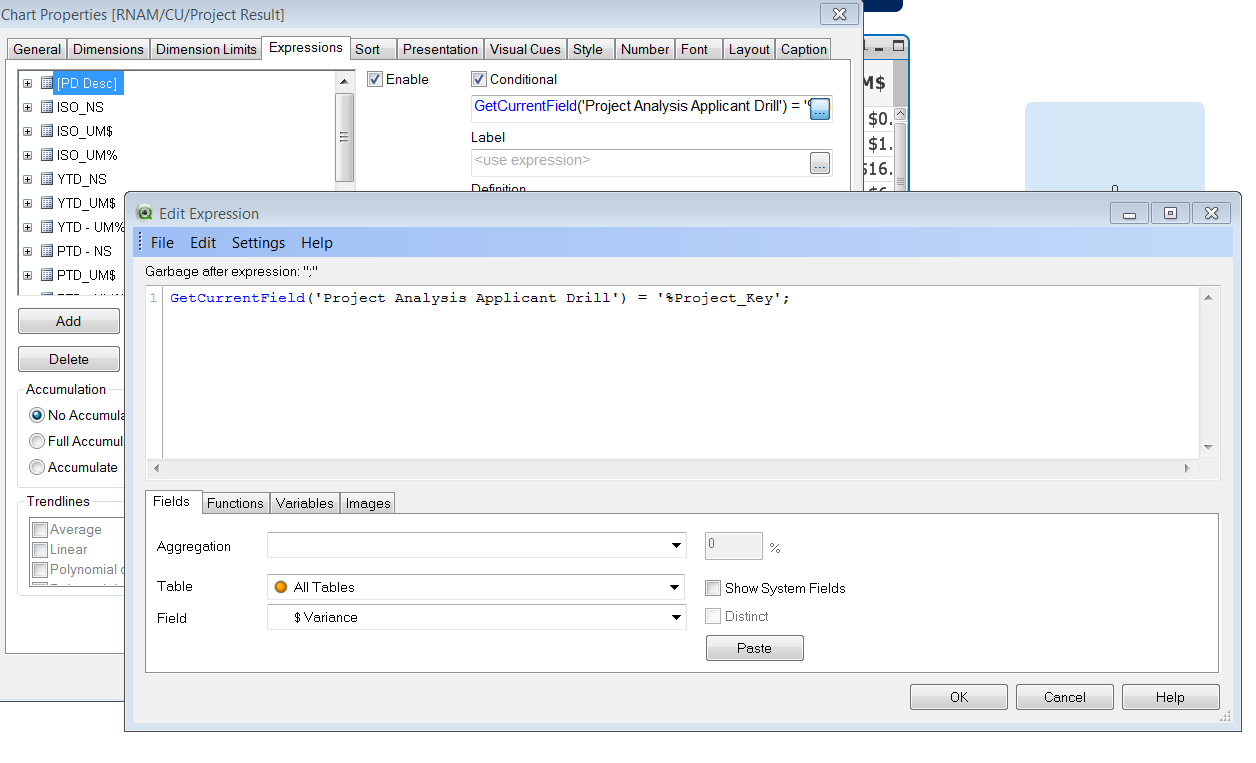The height and width of the screenshot is (763, 1256).
Task: Select the No Accumulation radio button
Action: click(x=37, y=415)
